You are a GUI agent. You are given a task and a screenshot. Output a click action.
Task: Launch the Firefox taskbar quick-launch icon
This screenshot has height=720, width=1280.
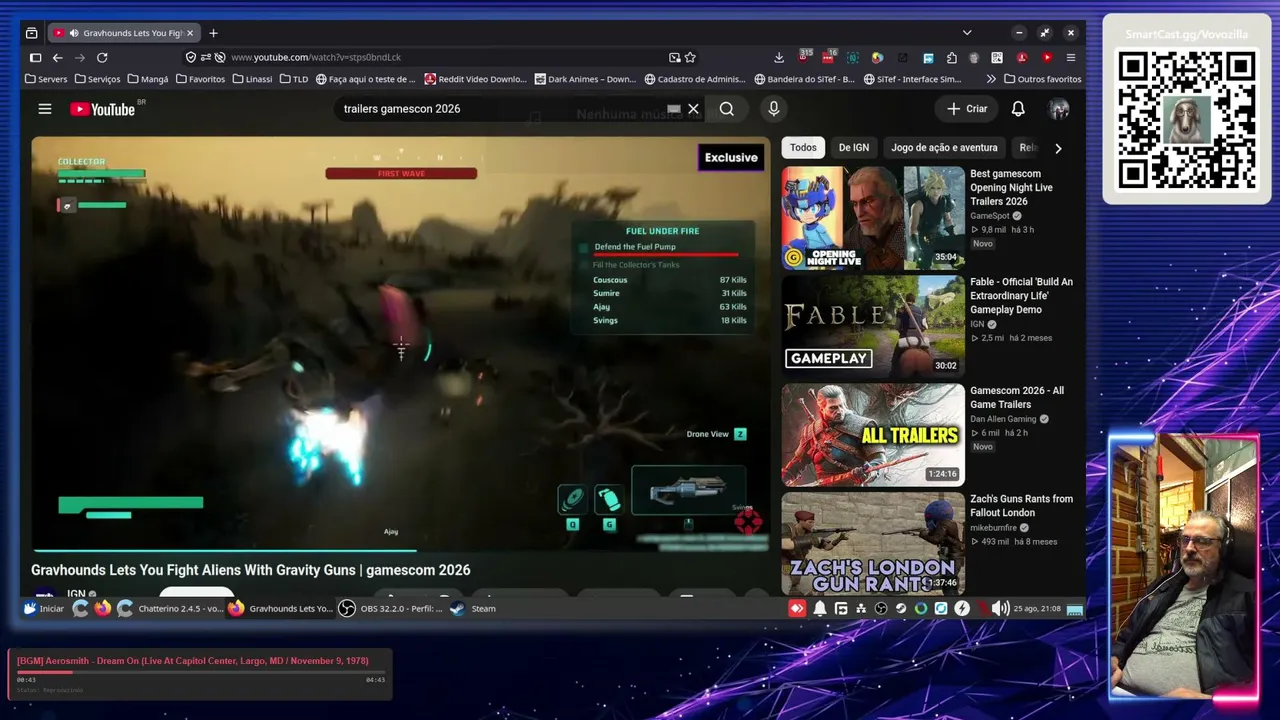pos(103,609)
